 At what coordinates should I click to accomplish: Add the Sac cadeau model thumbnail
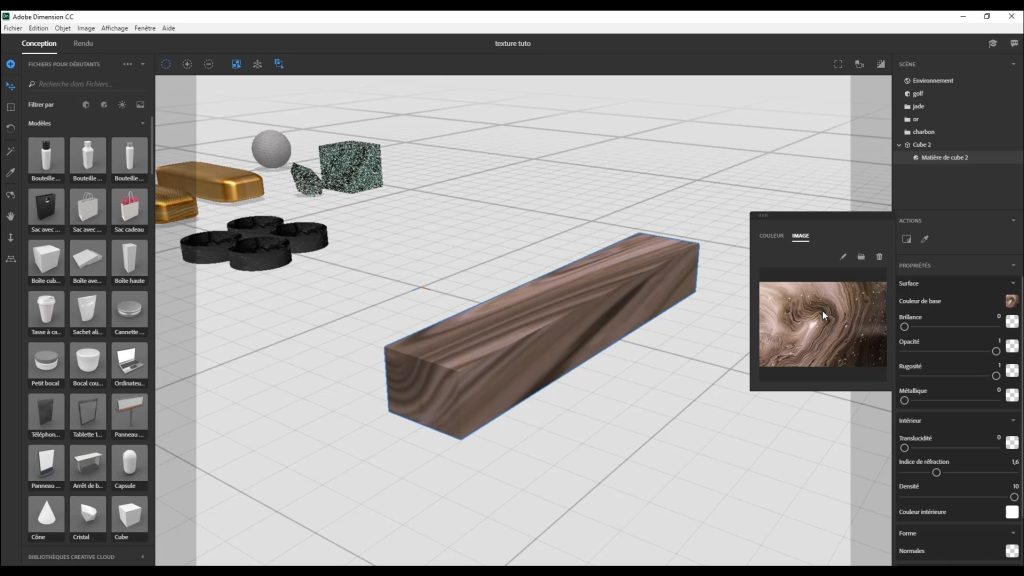pyautogui.click(x=129, y=211)
